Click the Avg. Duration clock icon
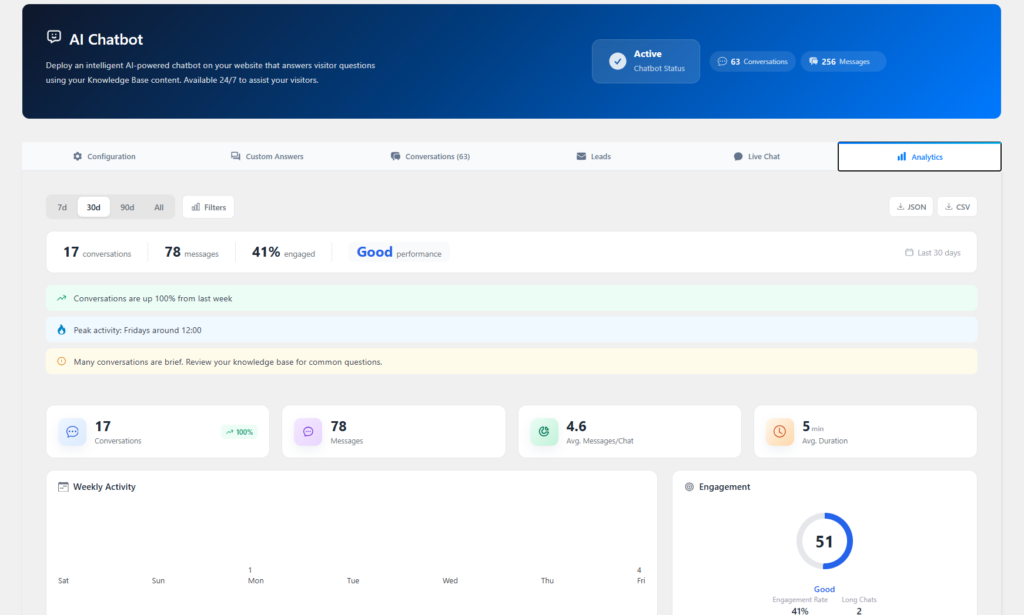 (779, 431)
